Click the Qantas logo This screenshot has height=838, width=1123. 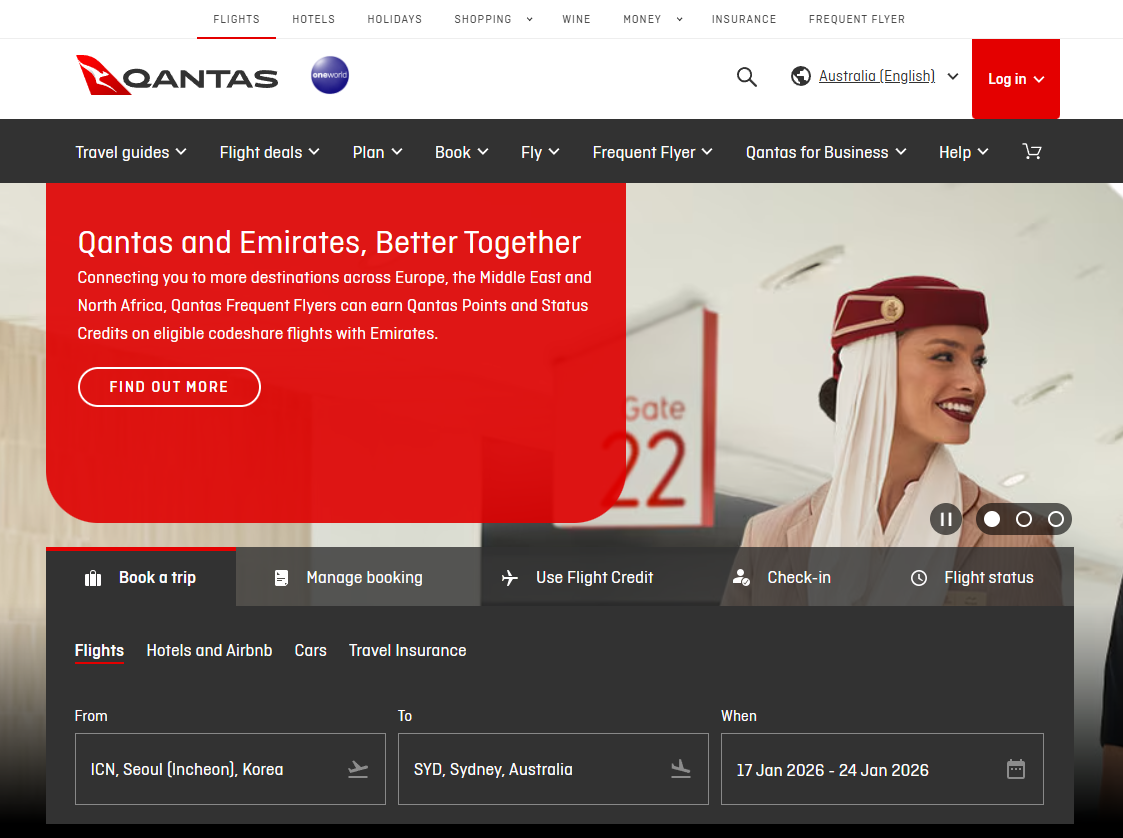coord(177,75)
